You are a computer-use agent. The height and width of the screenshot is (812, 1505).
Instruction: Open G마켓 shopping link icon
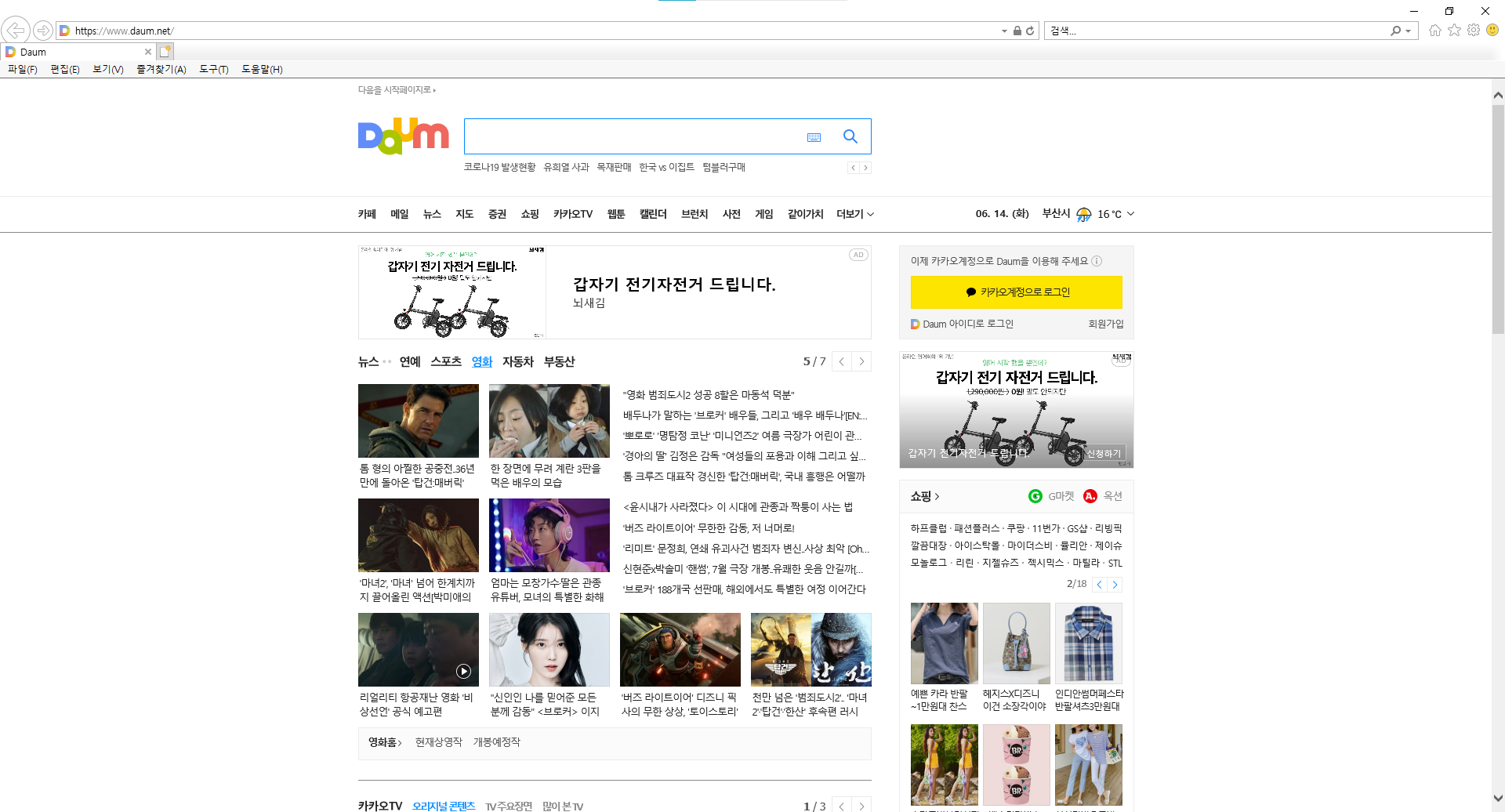[x=1035, y=496]
